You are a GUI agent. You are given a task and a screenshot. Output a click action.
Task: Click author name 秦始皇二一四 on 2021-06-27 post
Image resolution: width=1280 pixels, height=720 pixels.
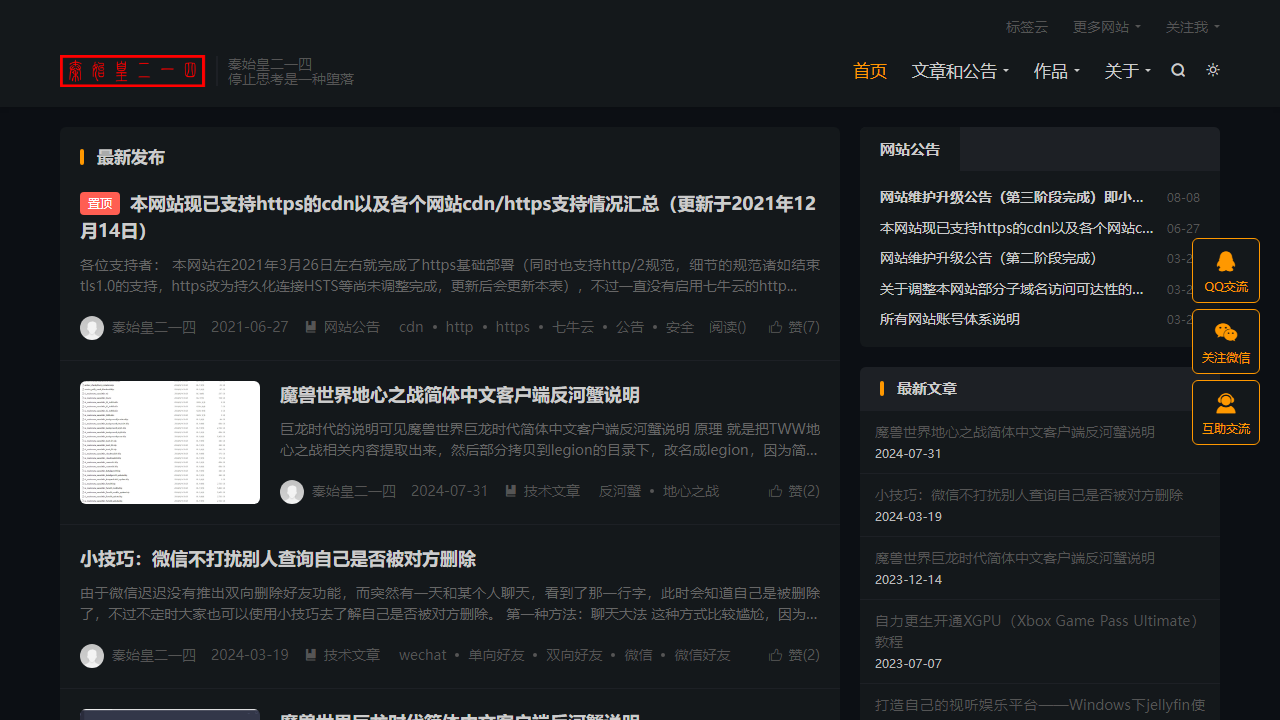(x=154, y=327)
